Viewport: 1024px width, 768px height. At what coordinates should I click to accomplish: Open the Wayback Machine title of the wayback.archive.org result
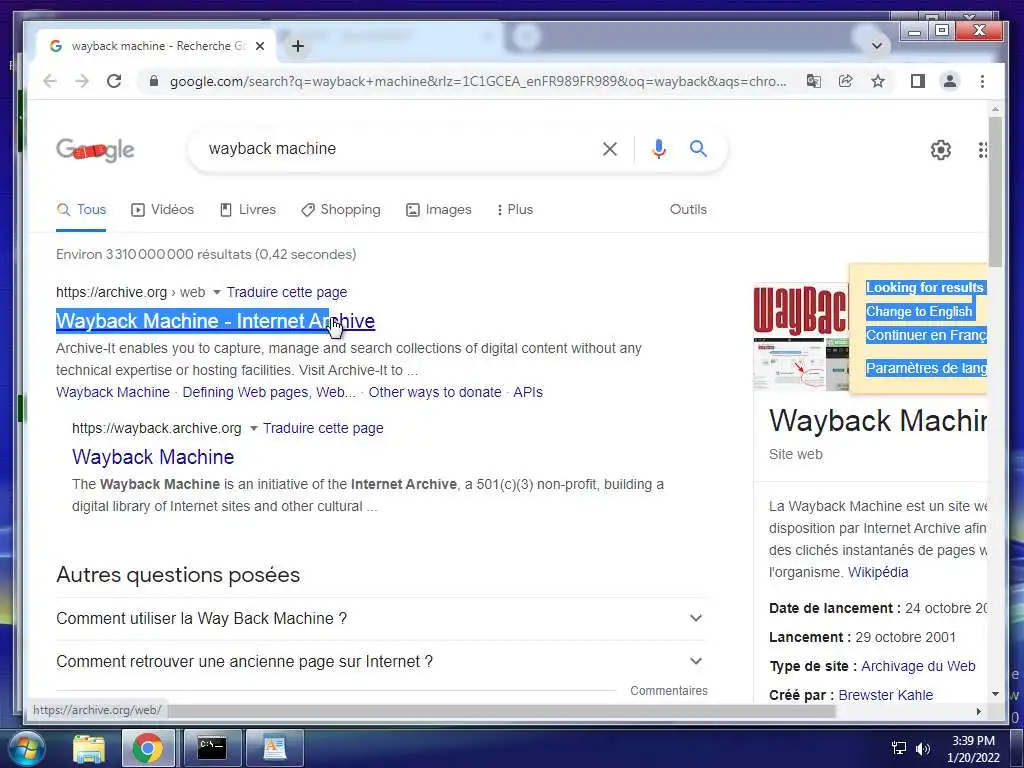153,457
